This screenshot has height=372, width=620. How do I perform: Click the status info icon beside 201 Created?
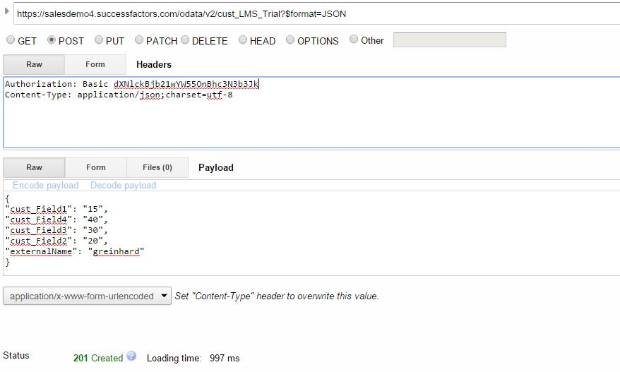click(131, 356)
